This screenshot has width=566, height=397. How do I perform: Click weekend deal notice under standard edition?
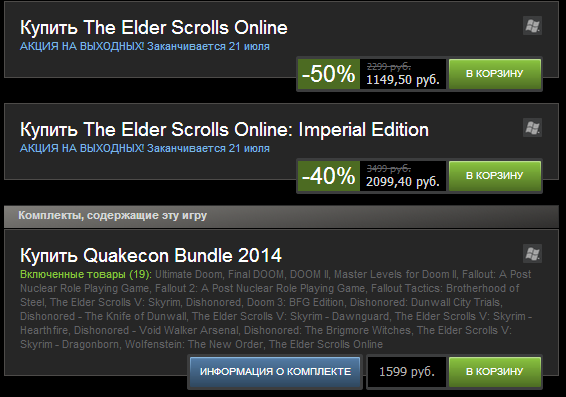click(145, 47)
